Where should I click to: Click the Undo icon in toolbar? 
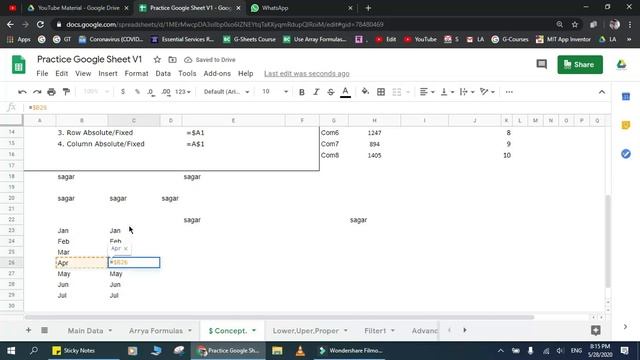22,92
